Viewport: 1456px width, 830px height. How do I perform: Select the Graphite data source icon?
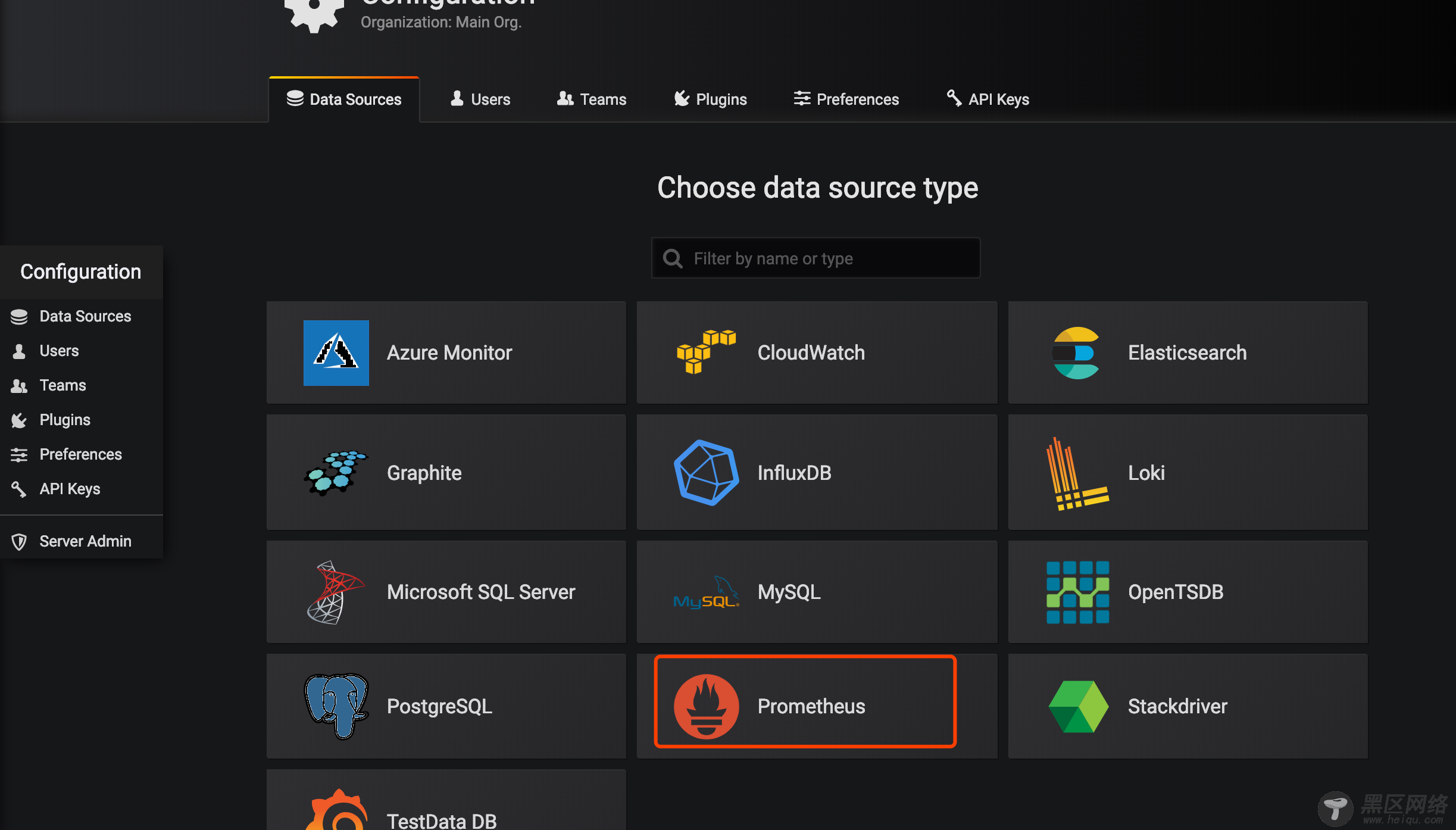(x=335, y=471)
